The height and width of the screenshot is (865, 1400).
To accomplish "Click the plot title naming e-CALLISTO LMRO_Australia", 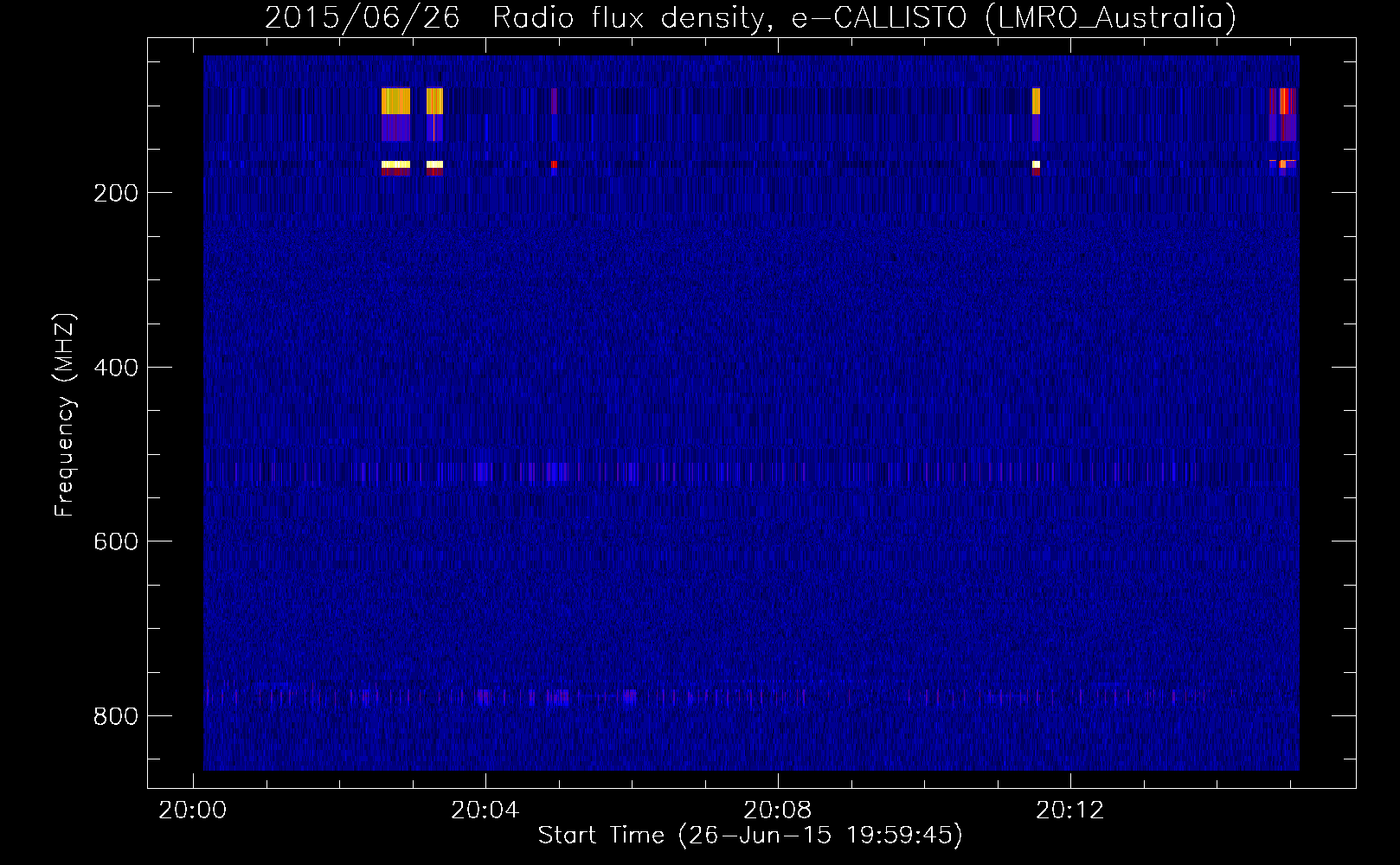I will [750, 17].
